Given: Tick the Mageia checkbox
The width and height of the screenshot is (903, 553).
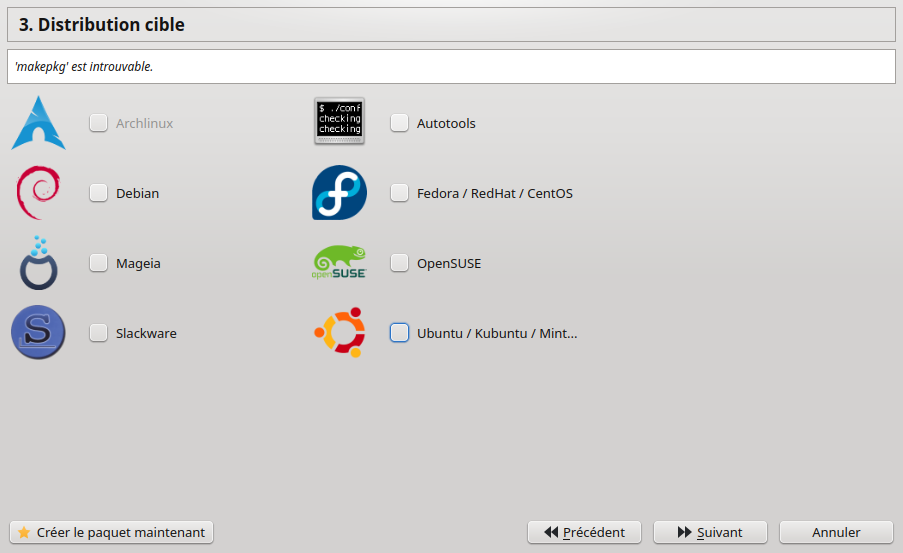Looking at the screenshot, I should (98, 263).
